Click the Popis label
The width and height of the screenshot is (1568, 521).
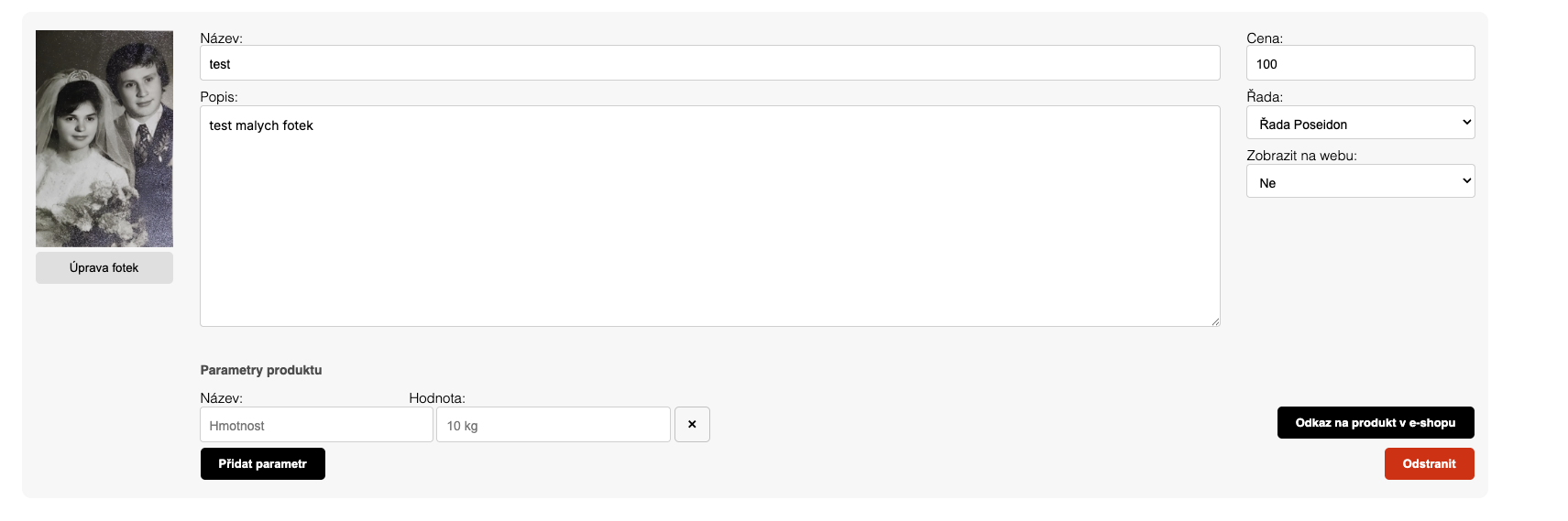pyautogui.click(x=218, y=97)
